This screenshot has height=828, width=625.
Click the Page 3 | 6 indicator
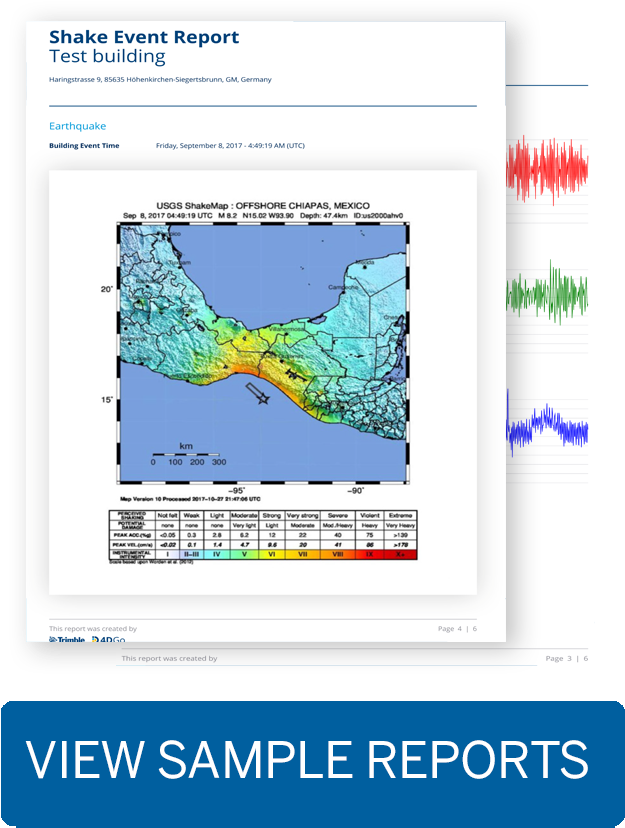click(x=565, y=658)
